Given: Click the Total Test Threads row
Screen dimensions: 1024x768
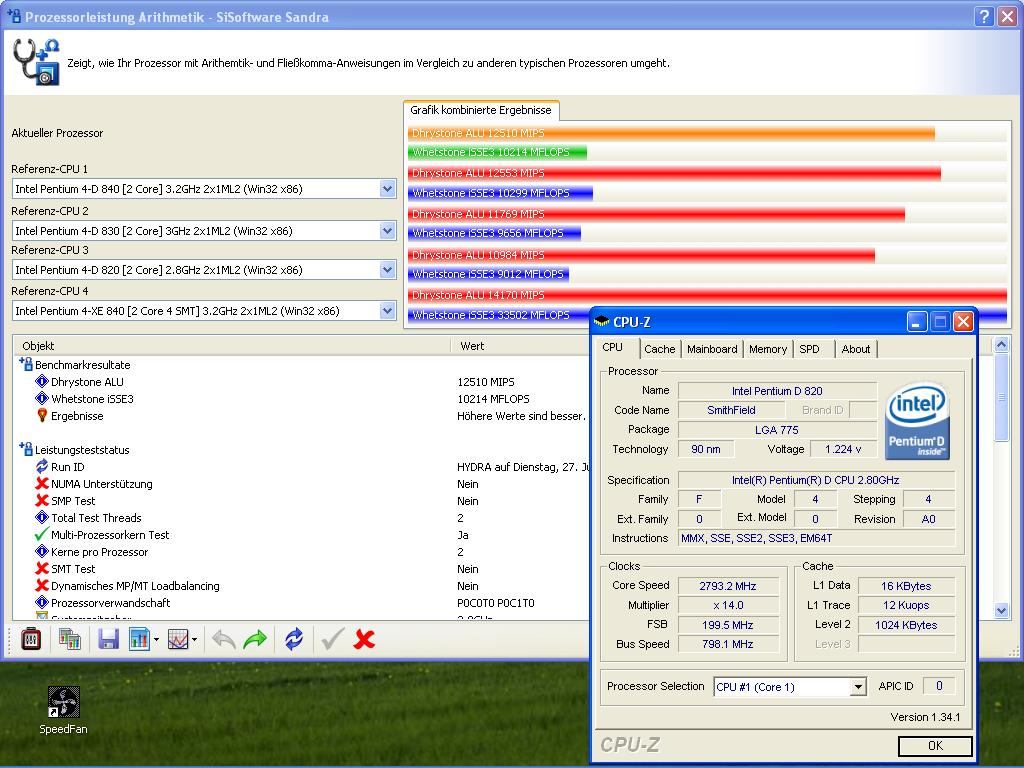Looking at the screenshot, I should [x=300, y=518].
